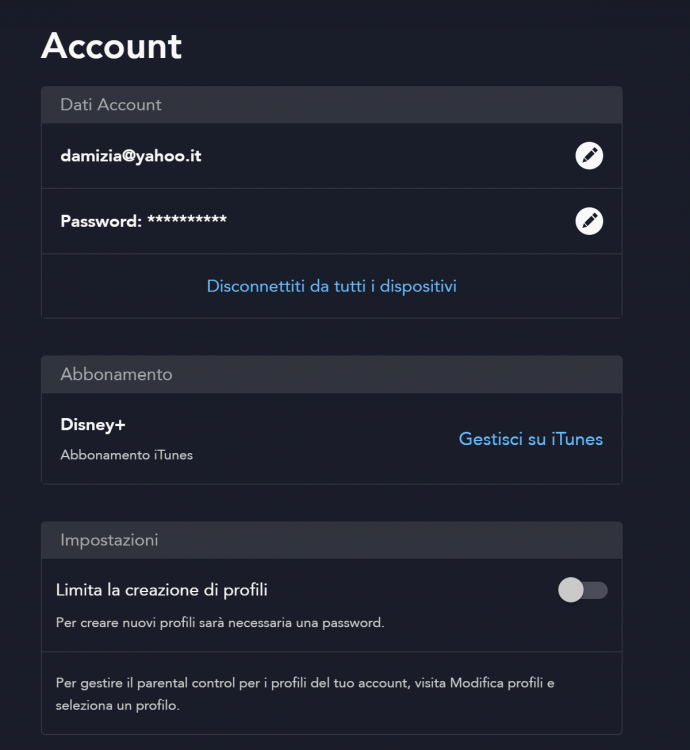Select the Dati Account section header
Viewport: 690px width, 750px height.
(111, 104)
